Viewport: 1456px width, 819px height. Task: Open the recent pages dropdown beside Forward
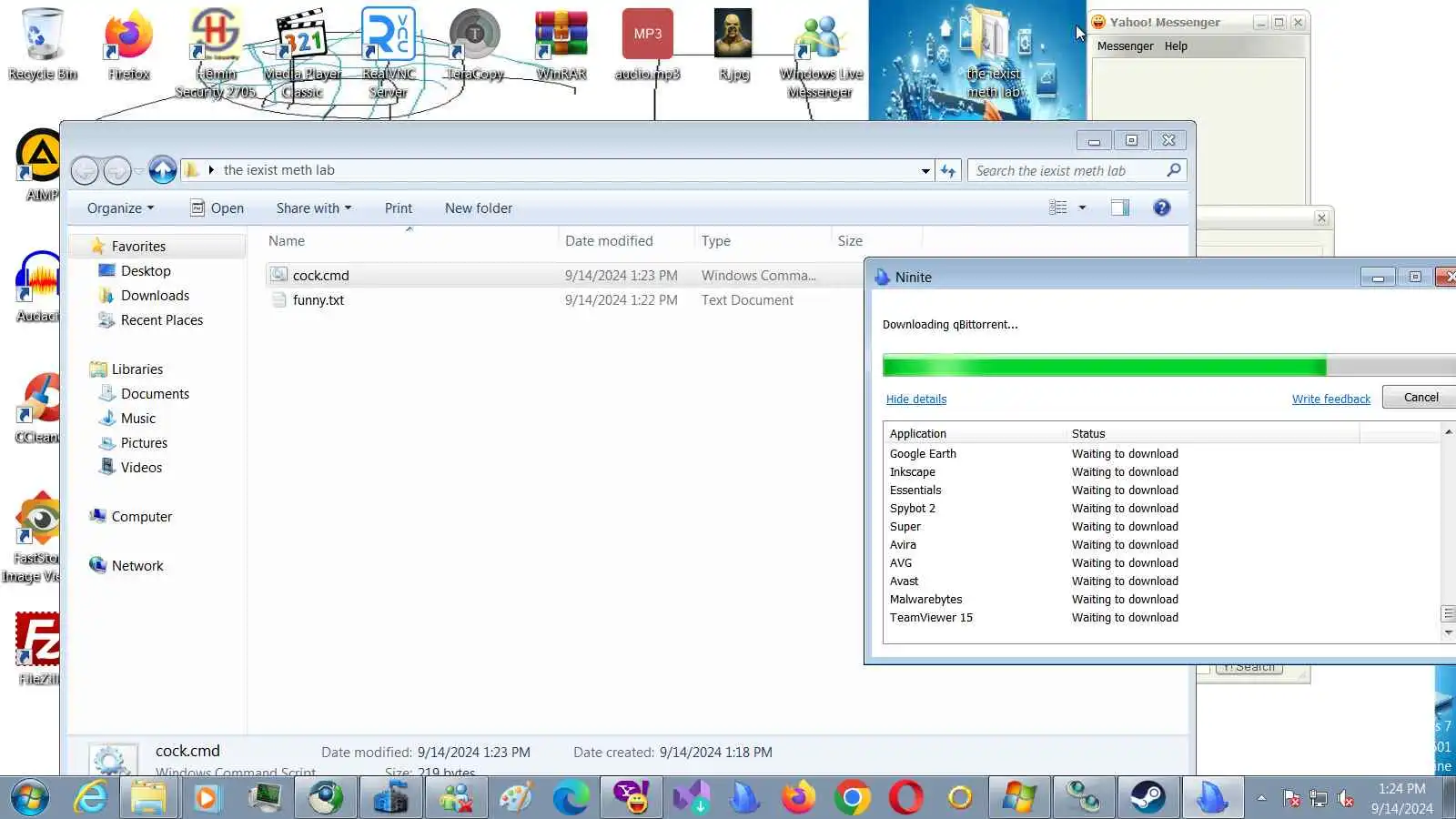click(138, 170)
